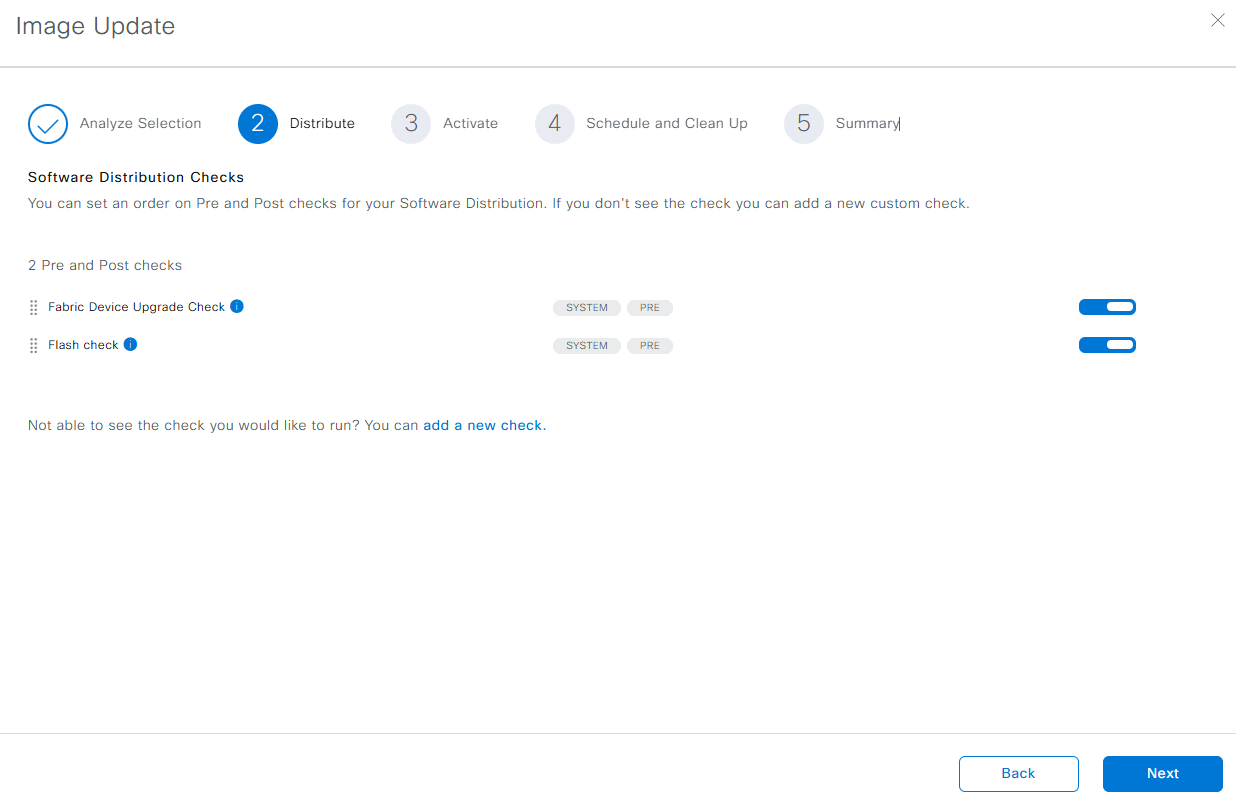Image resolution: width=1236 pixels, height=812 pixels.
Task: Click drag handle icon of Flash check
Action: coord(33,345)
